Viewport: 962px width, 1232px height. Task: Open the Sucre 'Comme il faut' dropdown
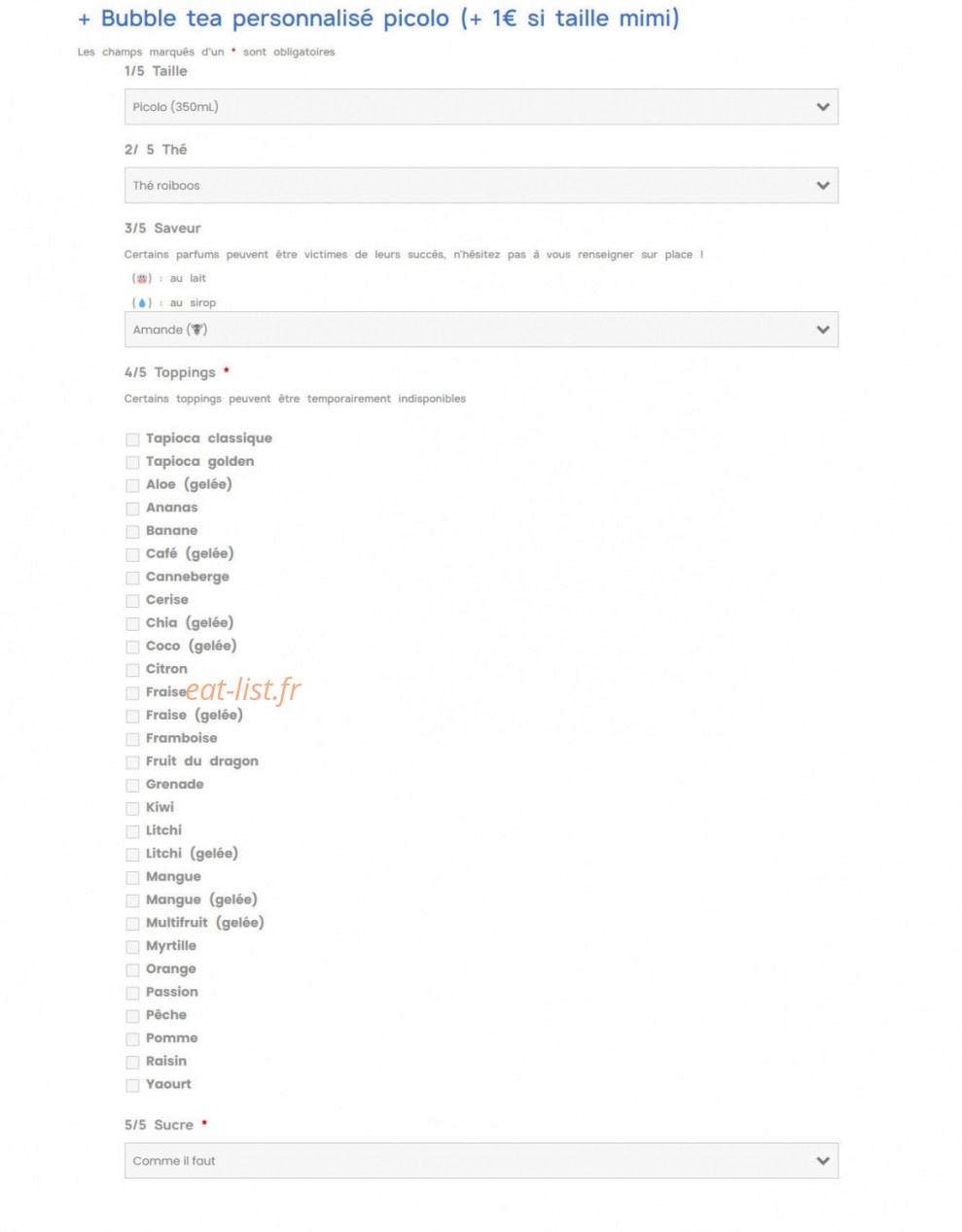(481, 1161)
